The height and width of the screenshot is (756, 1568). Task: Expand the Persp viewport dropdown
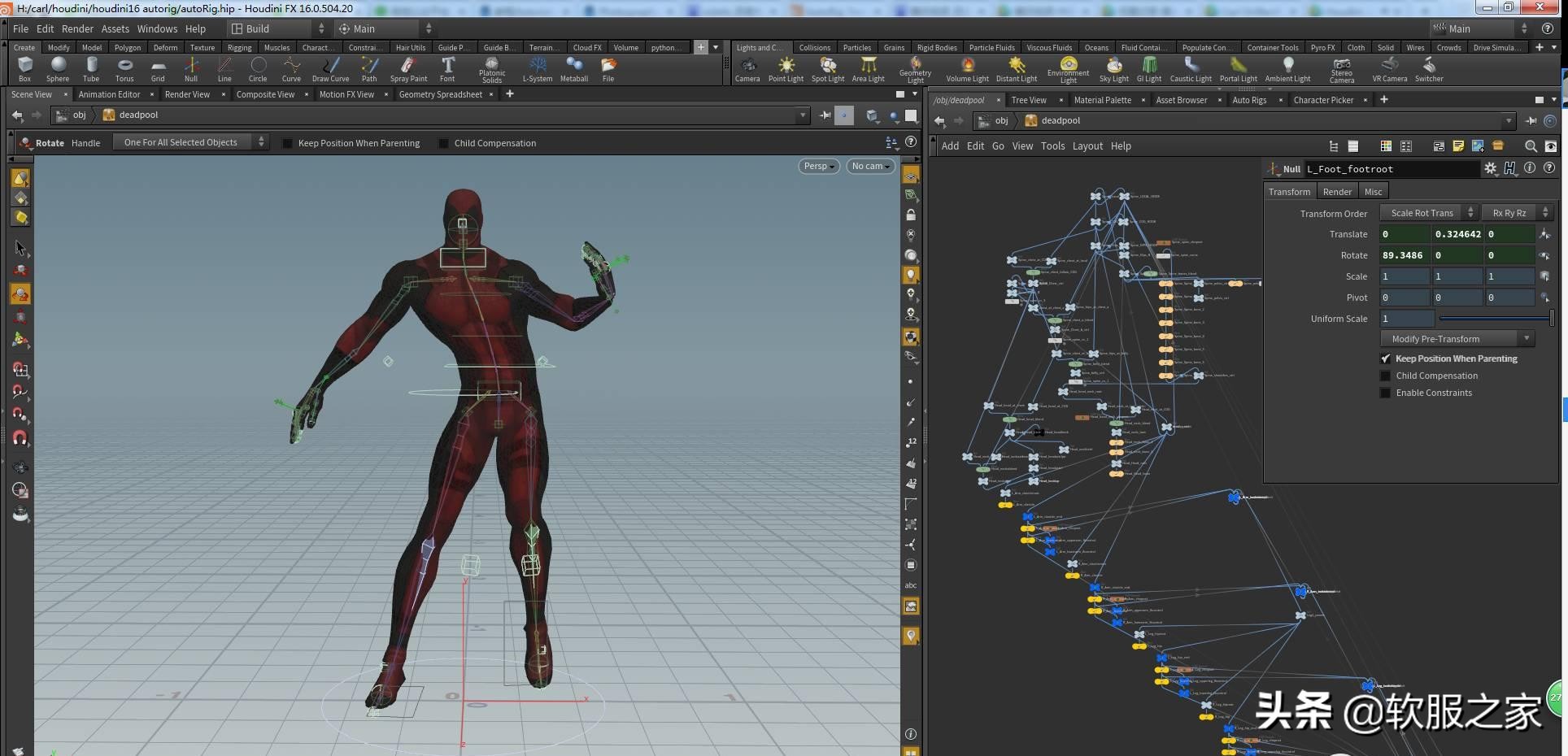pos(818,166)
